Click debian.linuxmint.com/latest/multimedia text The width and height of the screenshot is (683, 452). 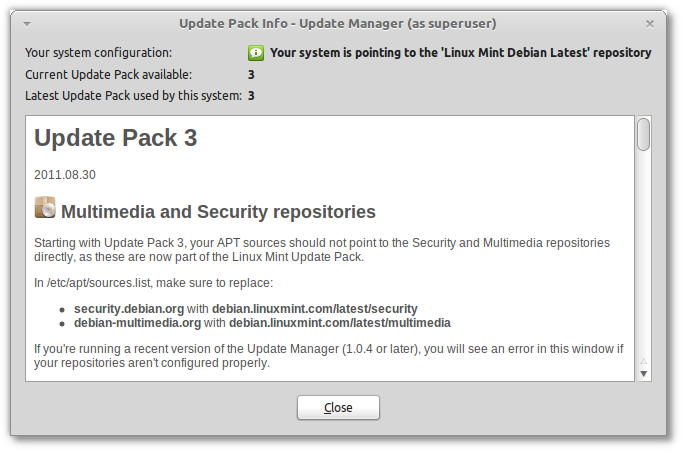click(x=340, y=323)
